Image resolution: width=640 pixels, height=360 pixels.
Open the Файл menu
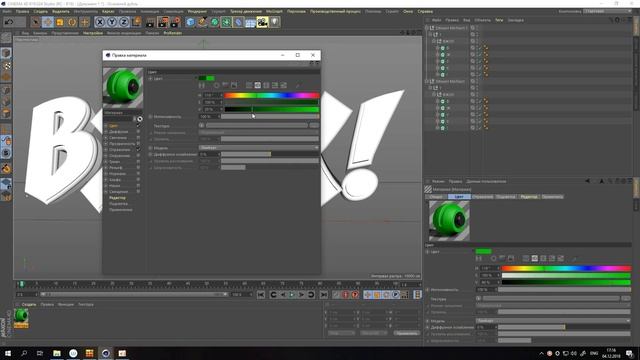(x=7, y=11)
